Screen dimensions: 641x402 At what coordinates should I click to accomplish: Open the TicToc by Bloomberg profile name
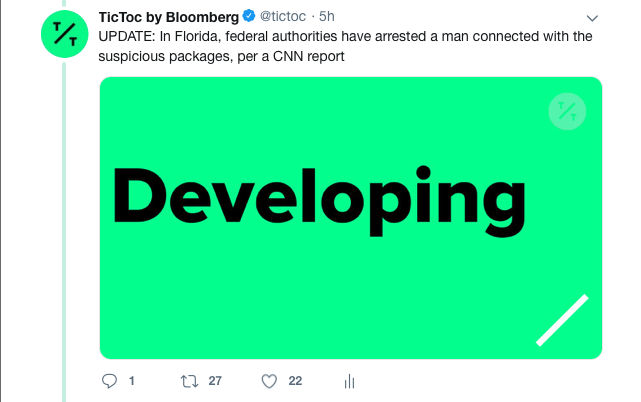click(x=169, y=17)
